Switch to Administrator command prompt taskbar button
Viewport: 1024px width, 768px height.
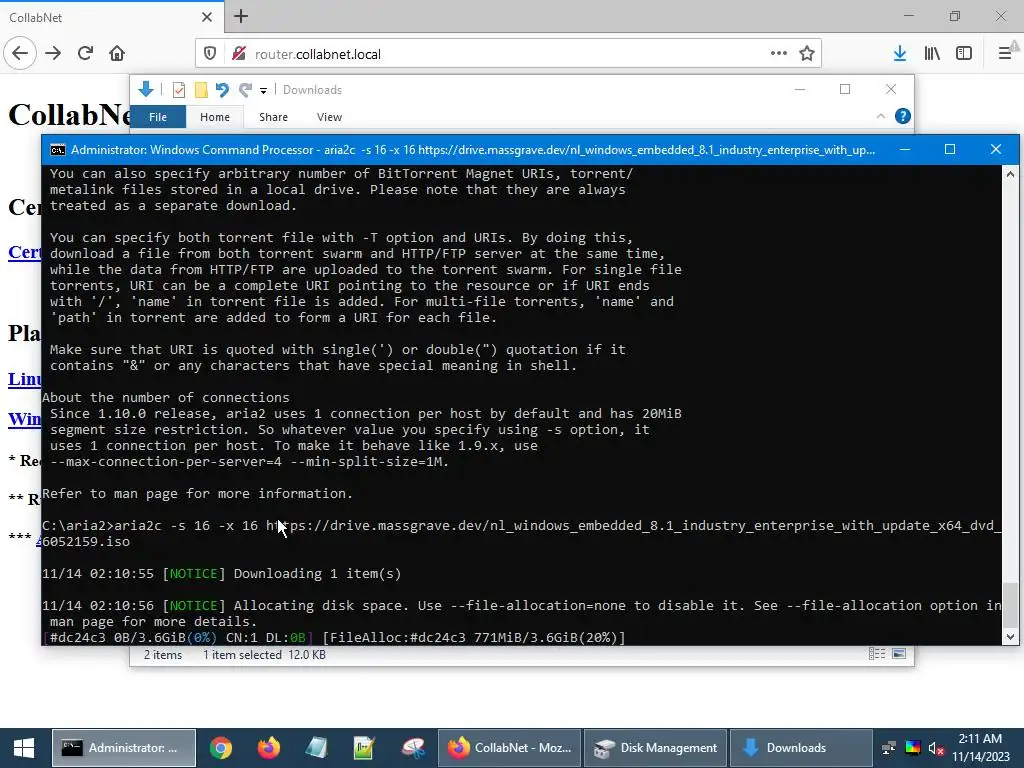click(123, 748)
